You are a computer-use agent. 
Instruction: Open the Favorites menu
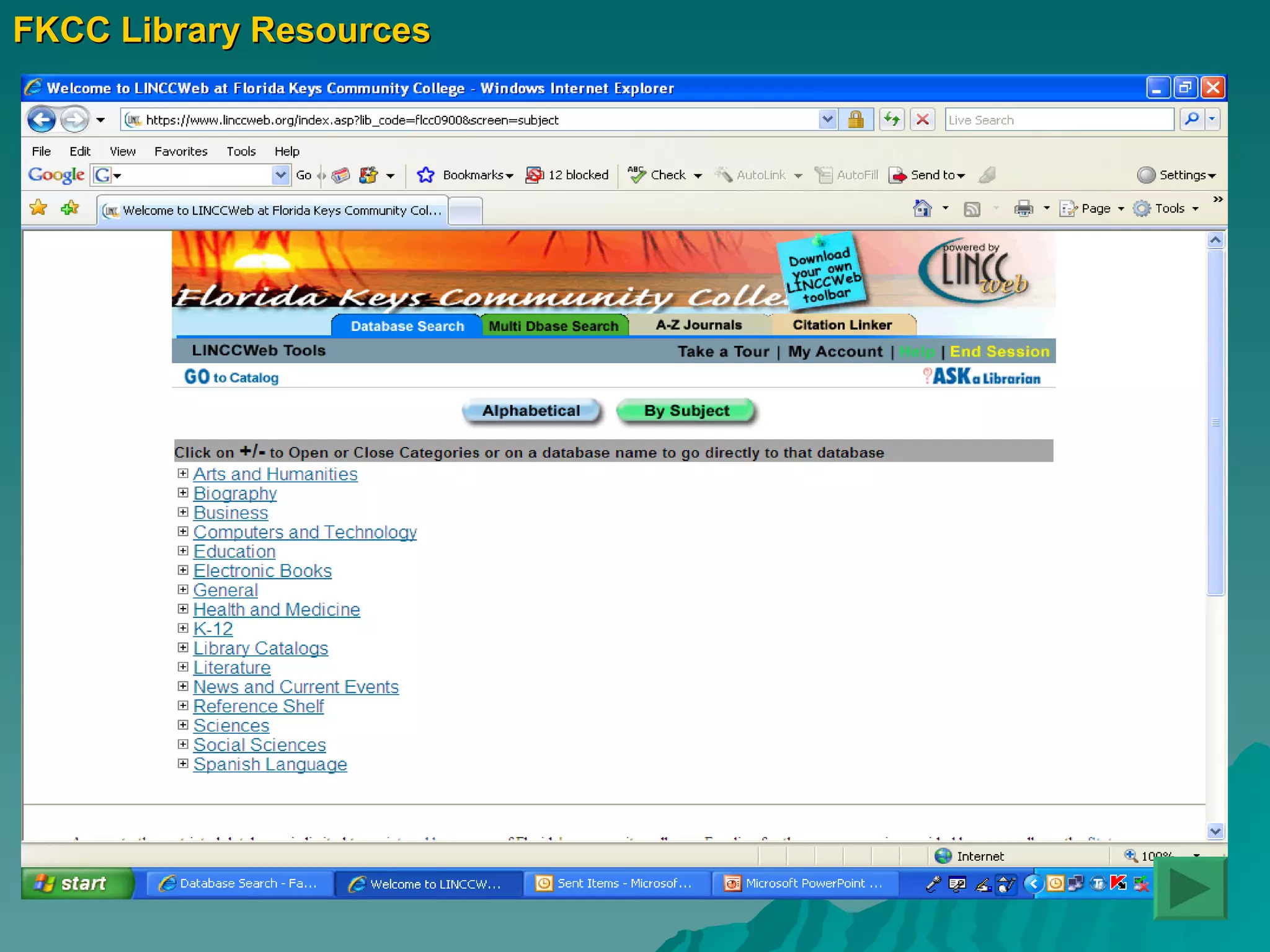[181, 151]
